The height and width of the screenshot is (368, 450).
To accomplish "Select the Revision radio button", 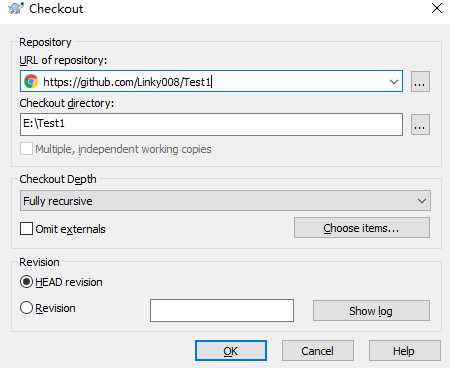I will coord(26,308).
